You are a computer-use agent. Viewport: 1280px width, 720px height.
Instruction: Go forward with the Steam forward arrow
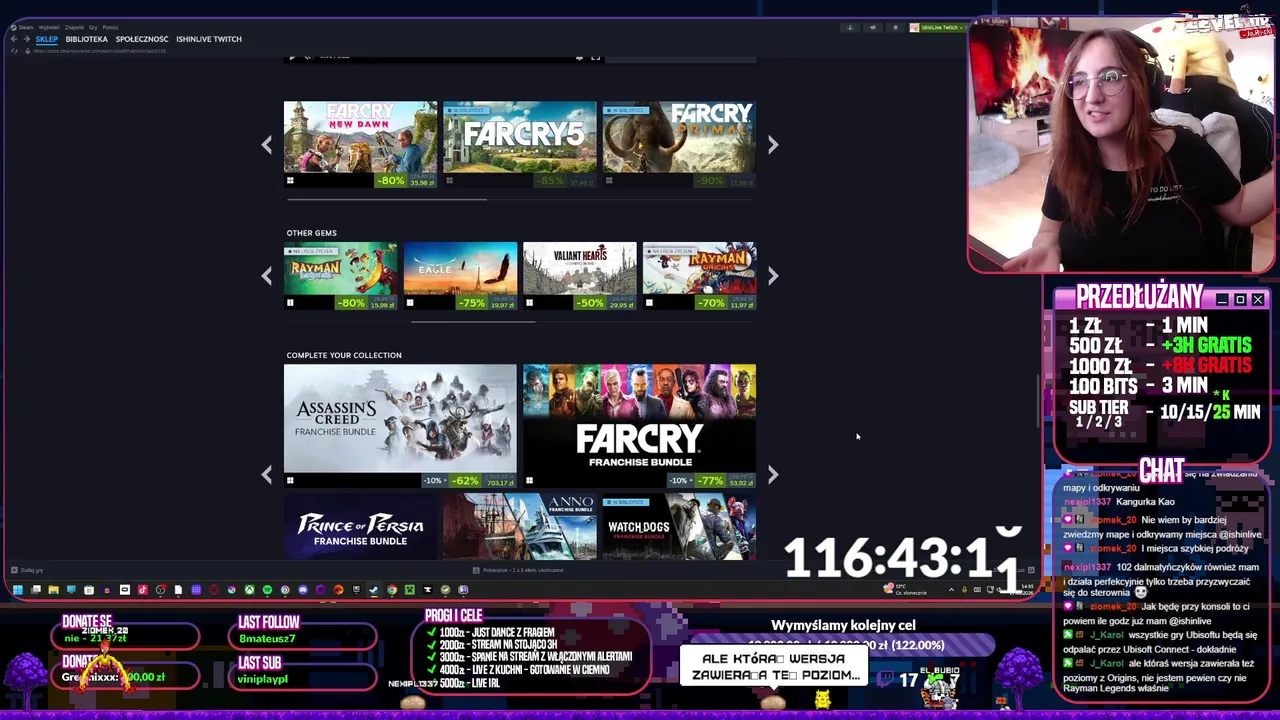pos(27,39)
